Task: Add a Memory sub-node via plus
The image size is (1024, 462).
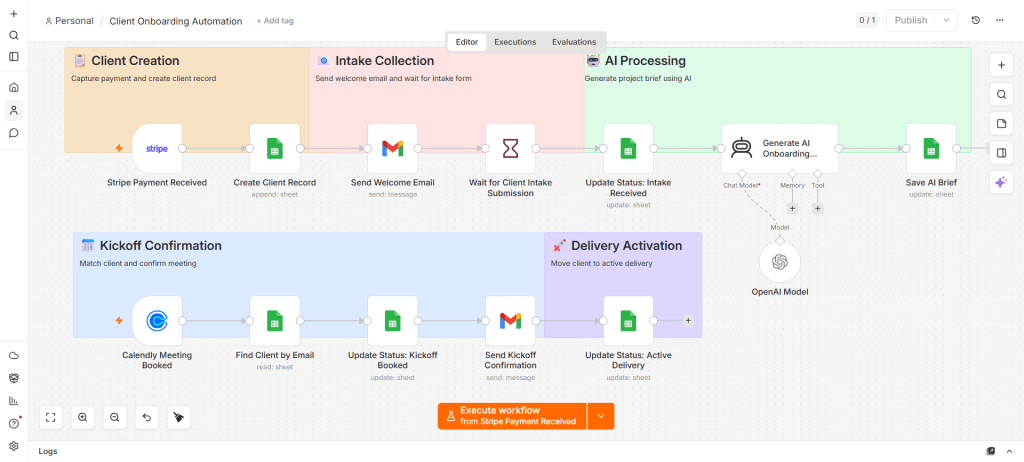Action: [792, 208]
